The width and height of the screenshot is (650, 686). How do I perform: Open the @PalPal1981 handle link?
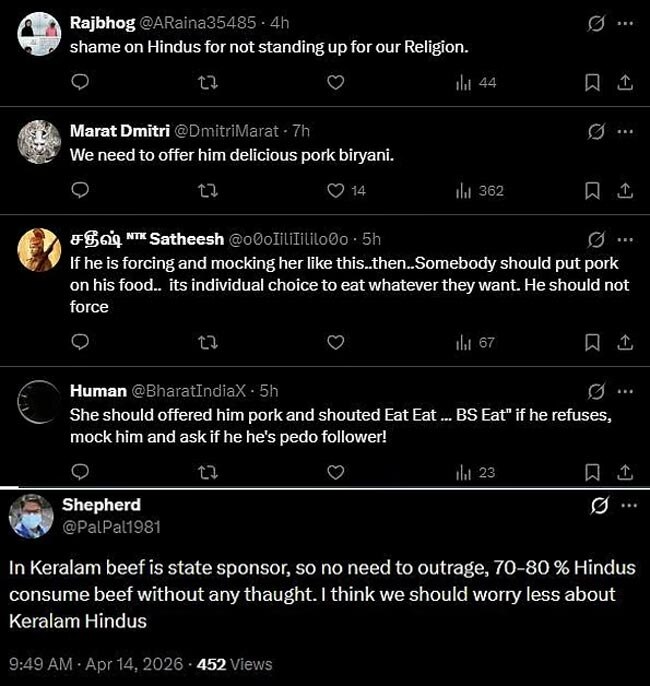click(111, 526)
